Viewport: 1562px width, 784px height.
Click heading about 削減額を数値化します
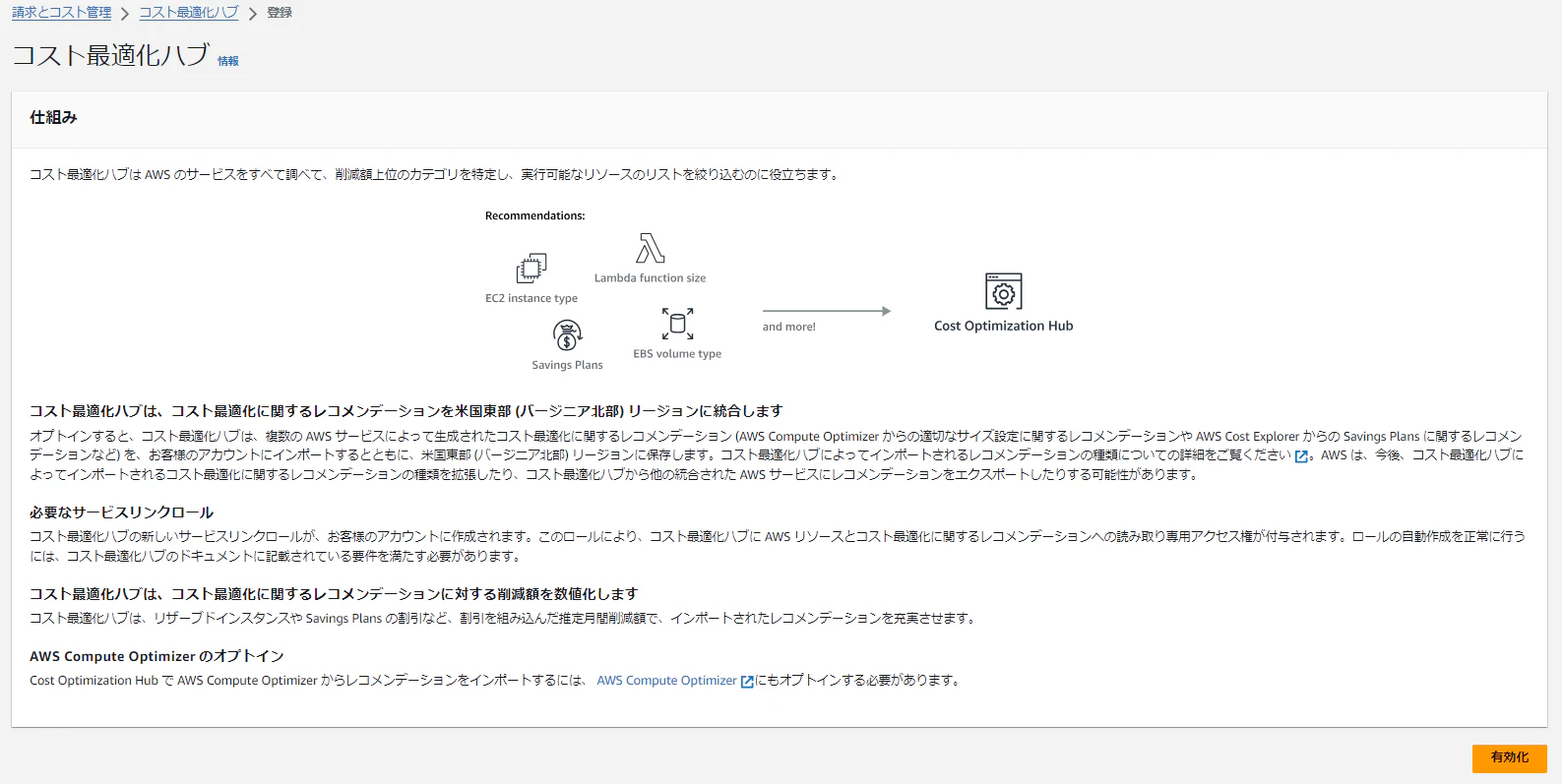click(334, 594)
